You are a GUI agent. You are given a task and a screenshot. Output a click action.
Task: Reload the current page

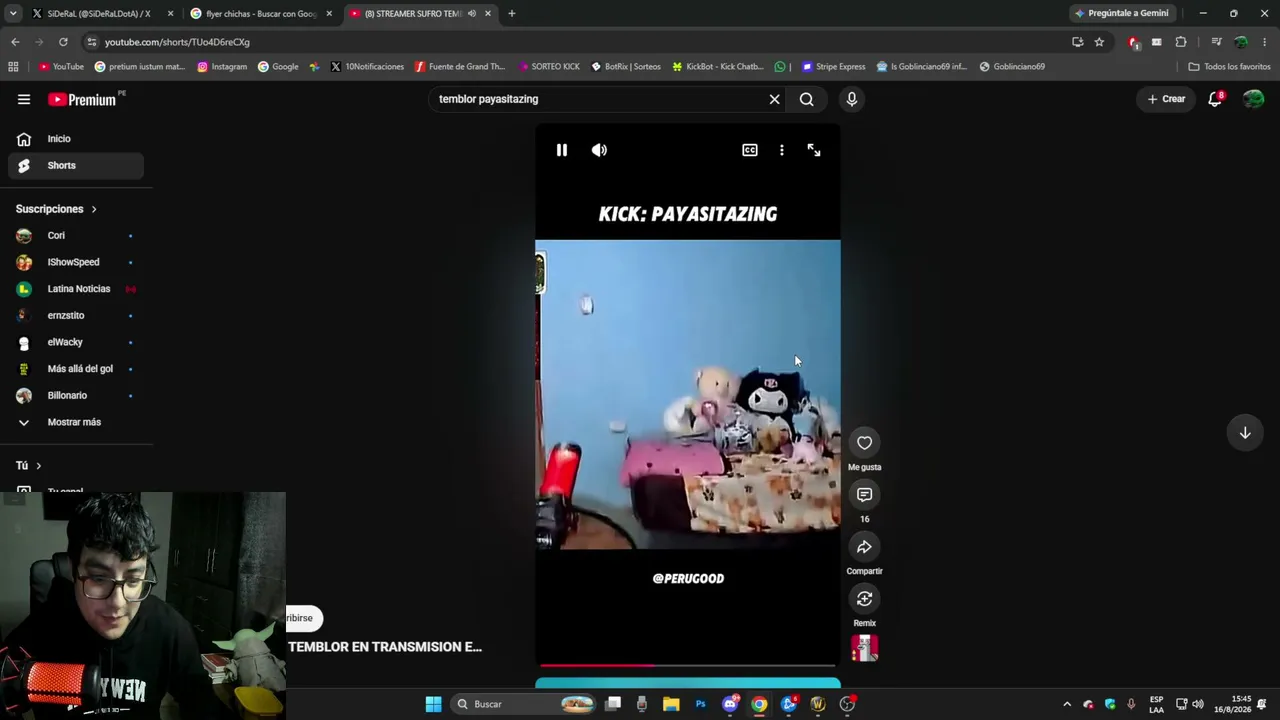coord(63,42)
